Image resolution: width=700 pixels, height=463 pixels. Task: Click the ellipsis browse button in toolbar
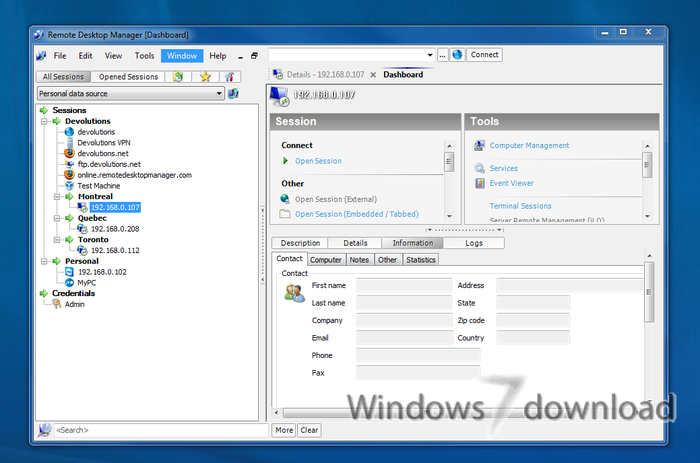pyautogui.click(x=442, y=55)
